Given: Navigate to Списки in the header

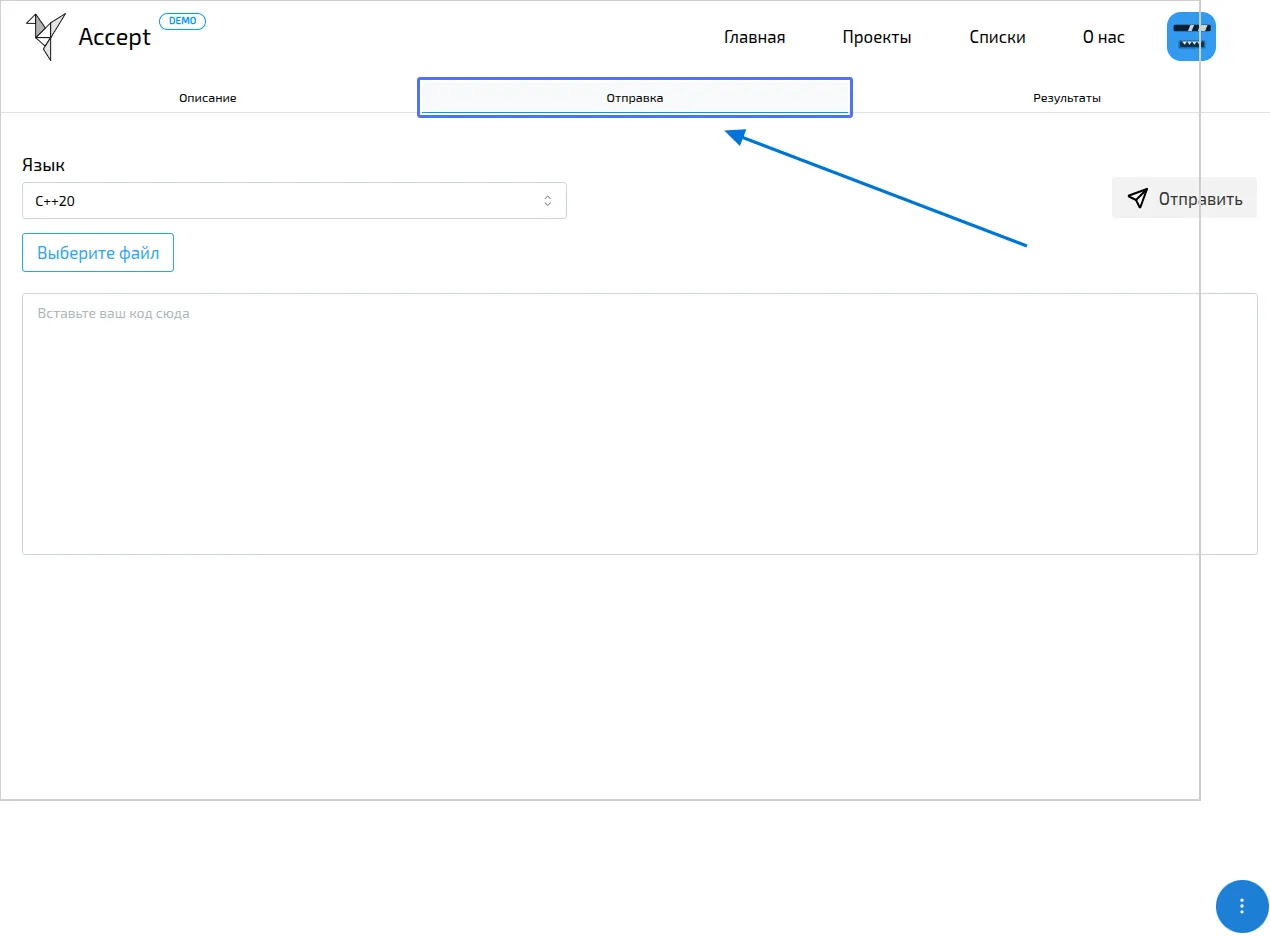Looking at the screenshot, I should (x=997, y=38).
